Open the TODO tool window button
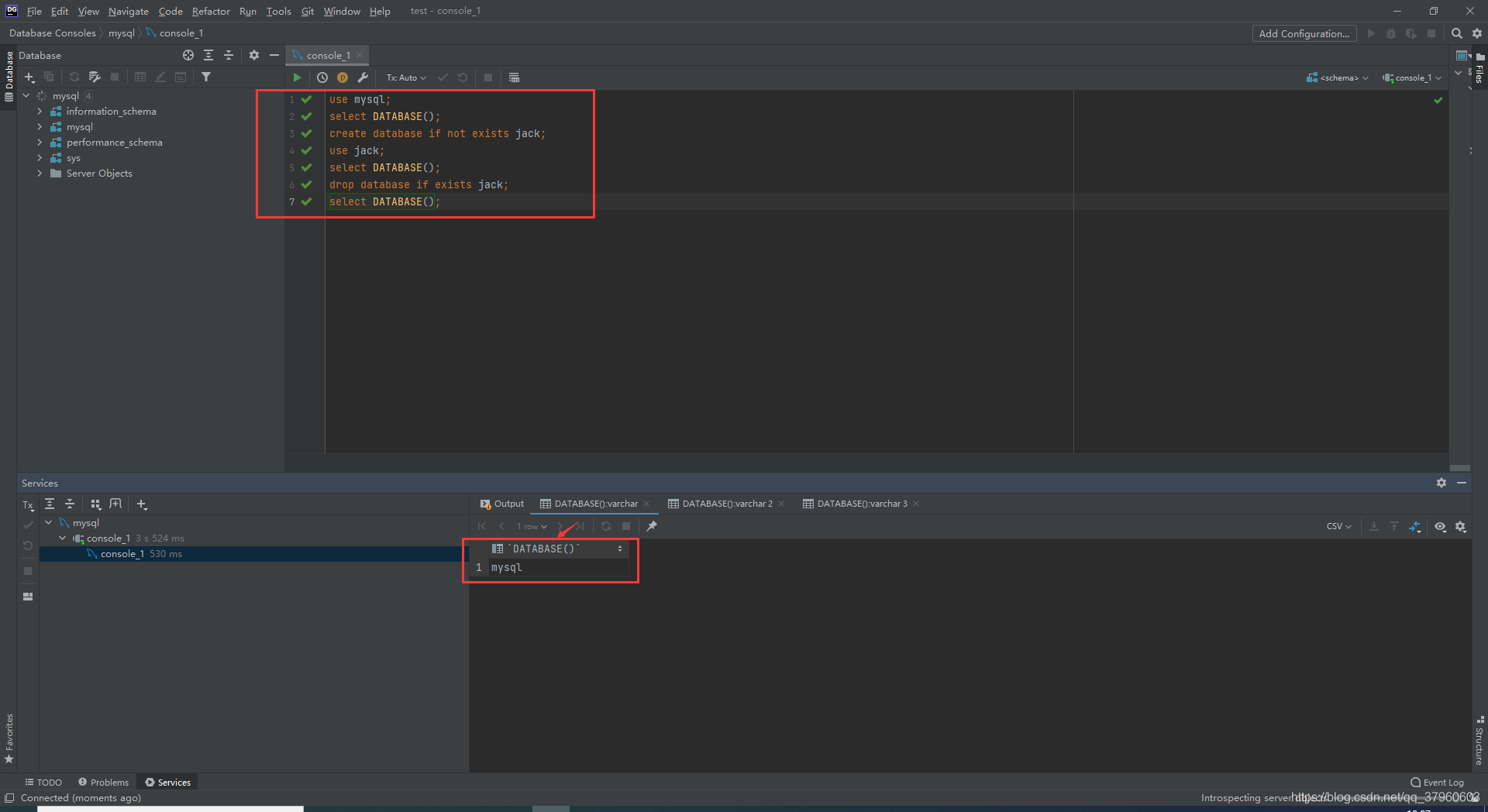 tap(43, 783)
